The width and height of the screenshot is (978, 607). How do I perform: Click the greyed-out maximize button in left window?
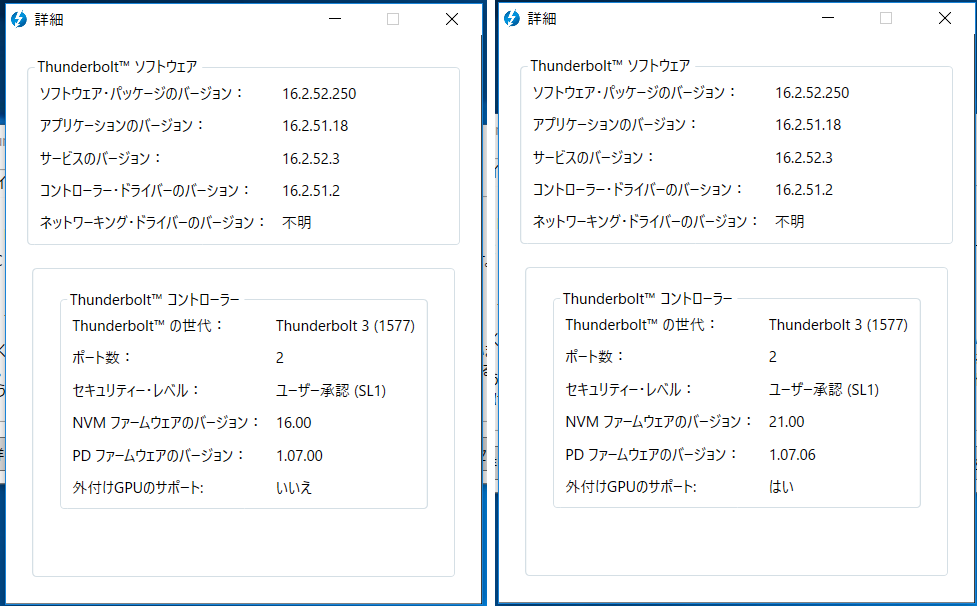[x=393, y=19]
